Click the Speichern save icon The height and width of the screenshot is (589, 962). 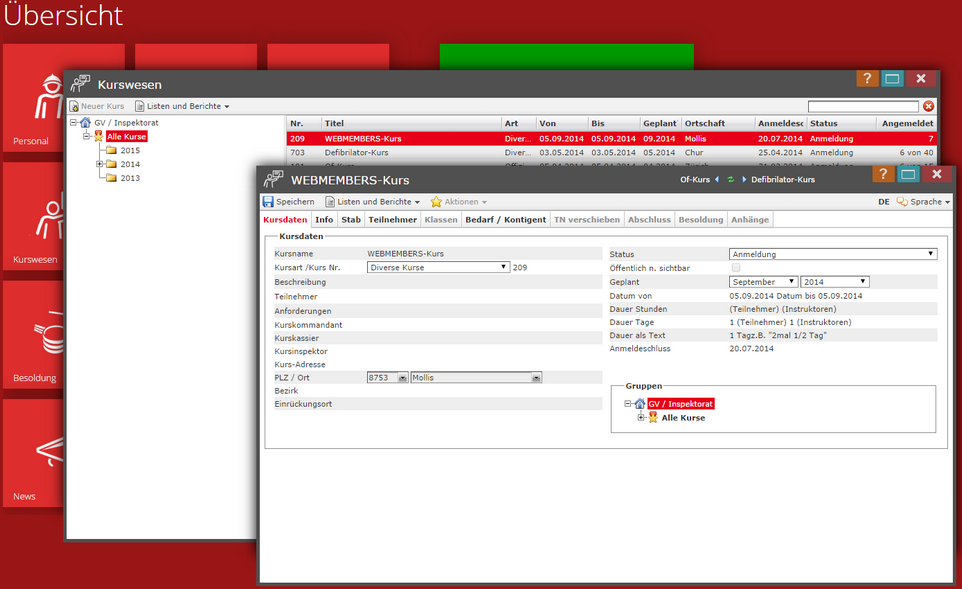268,202
